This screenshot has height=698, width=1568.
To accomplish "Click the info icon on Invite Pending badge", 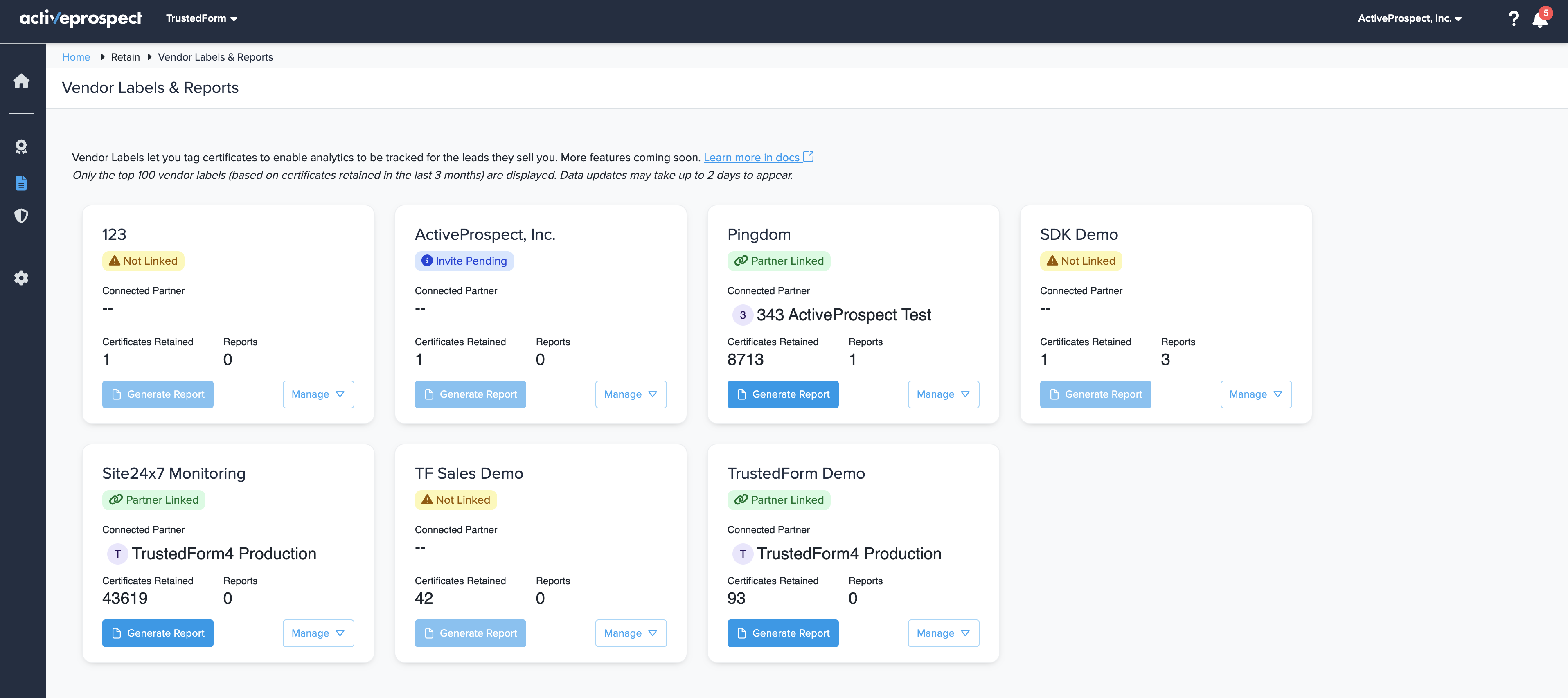I will coord(427,261).
